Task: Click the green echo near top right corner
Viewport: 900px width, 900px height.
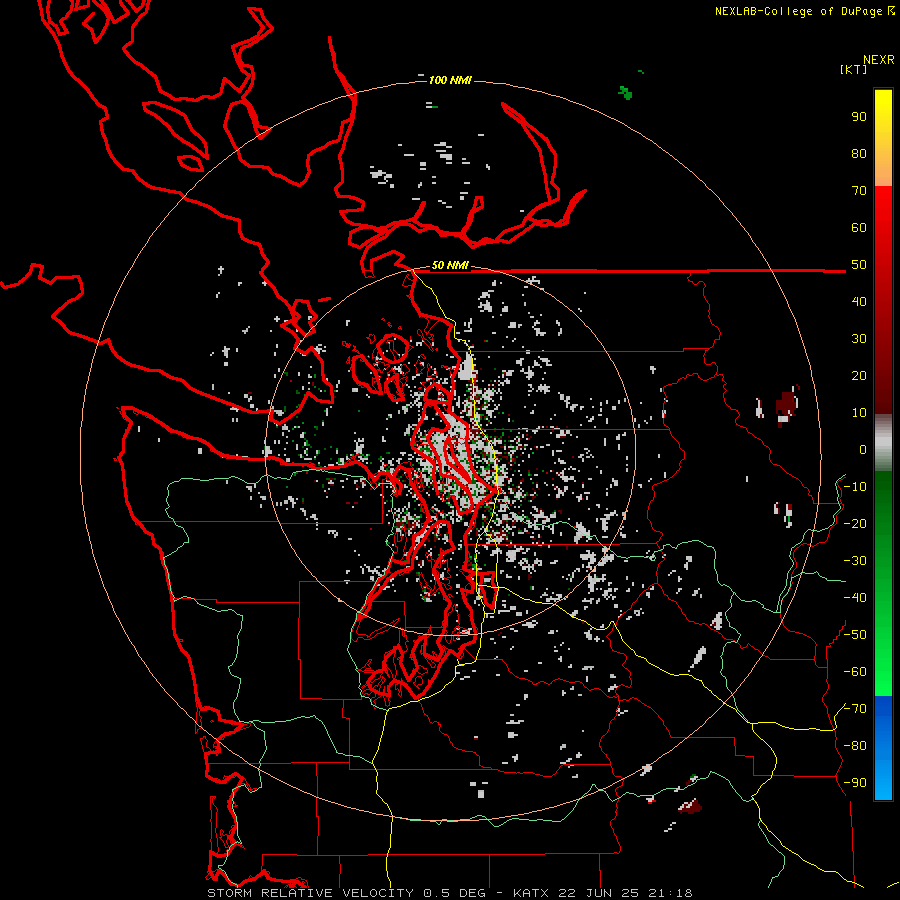Action: tap(626, 92)
